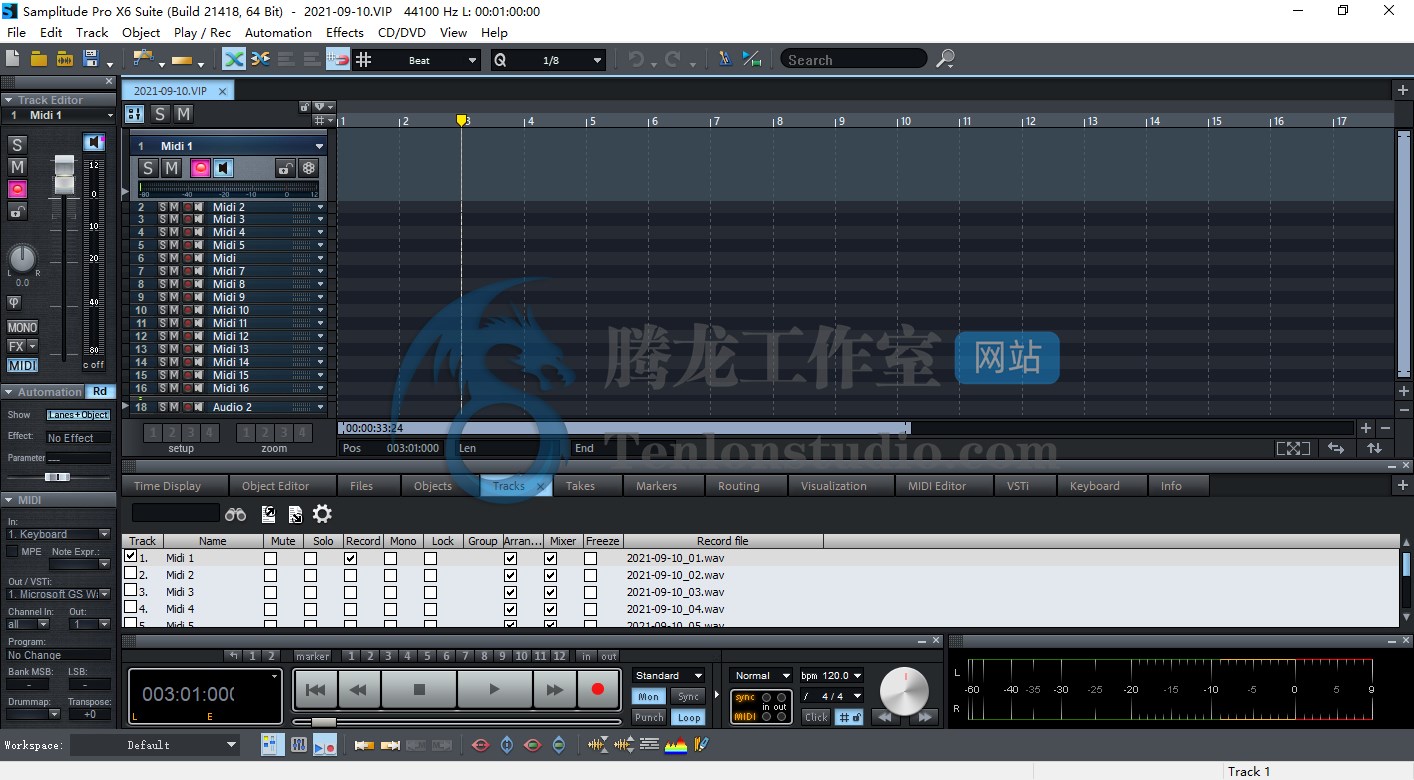Switch to the Markers tab
This screenshot has width=1414, height=780.
[657, 486]
